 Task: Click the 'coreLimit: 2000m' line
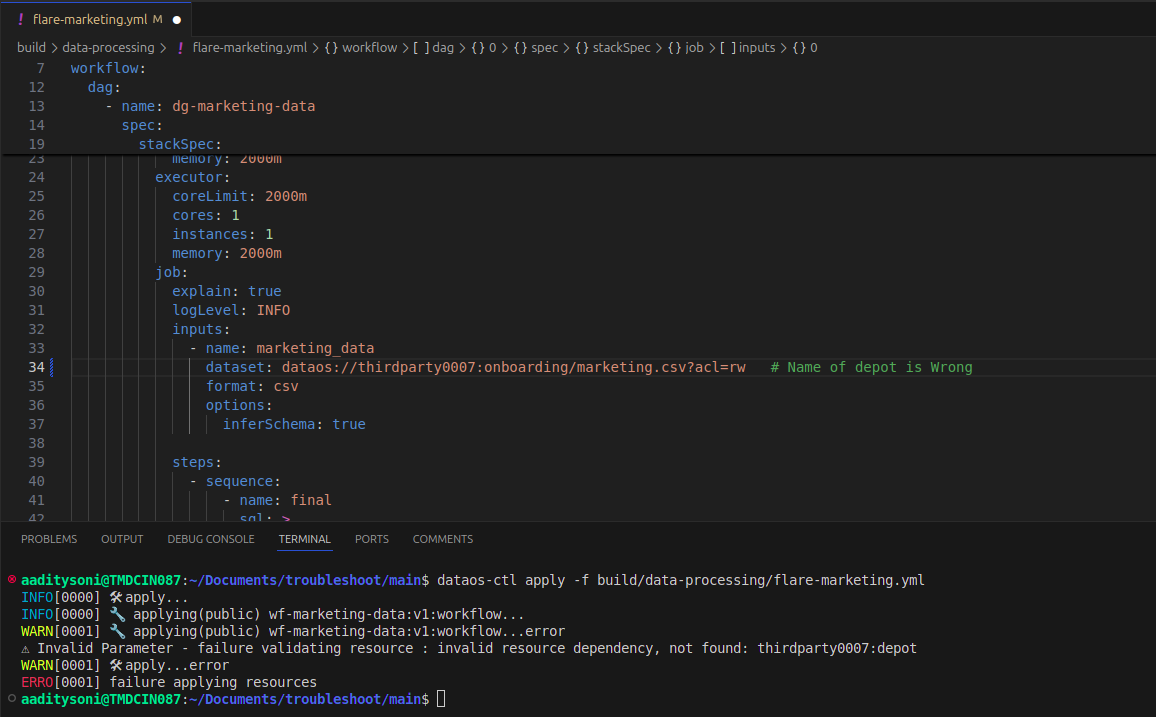pyautogui.click(x=240, y=197)
